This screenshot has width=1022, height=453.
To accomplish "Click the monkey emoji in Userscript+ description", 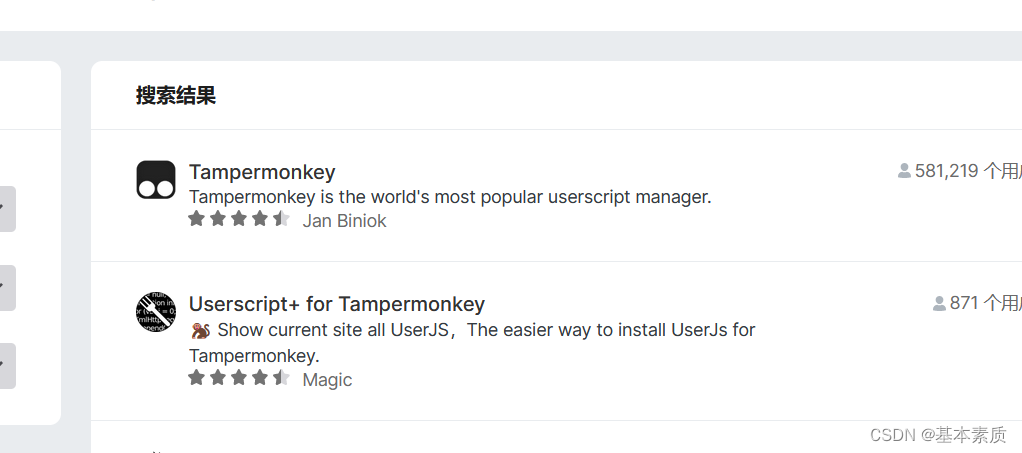I will [199, 330].
